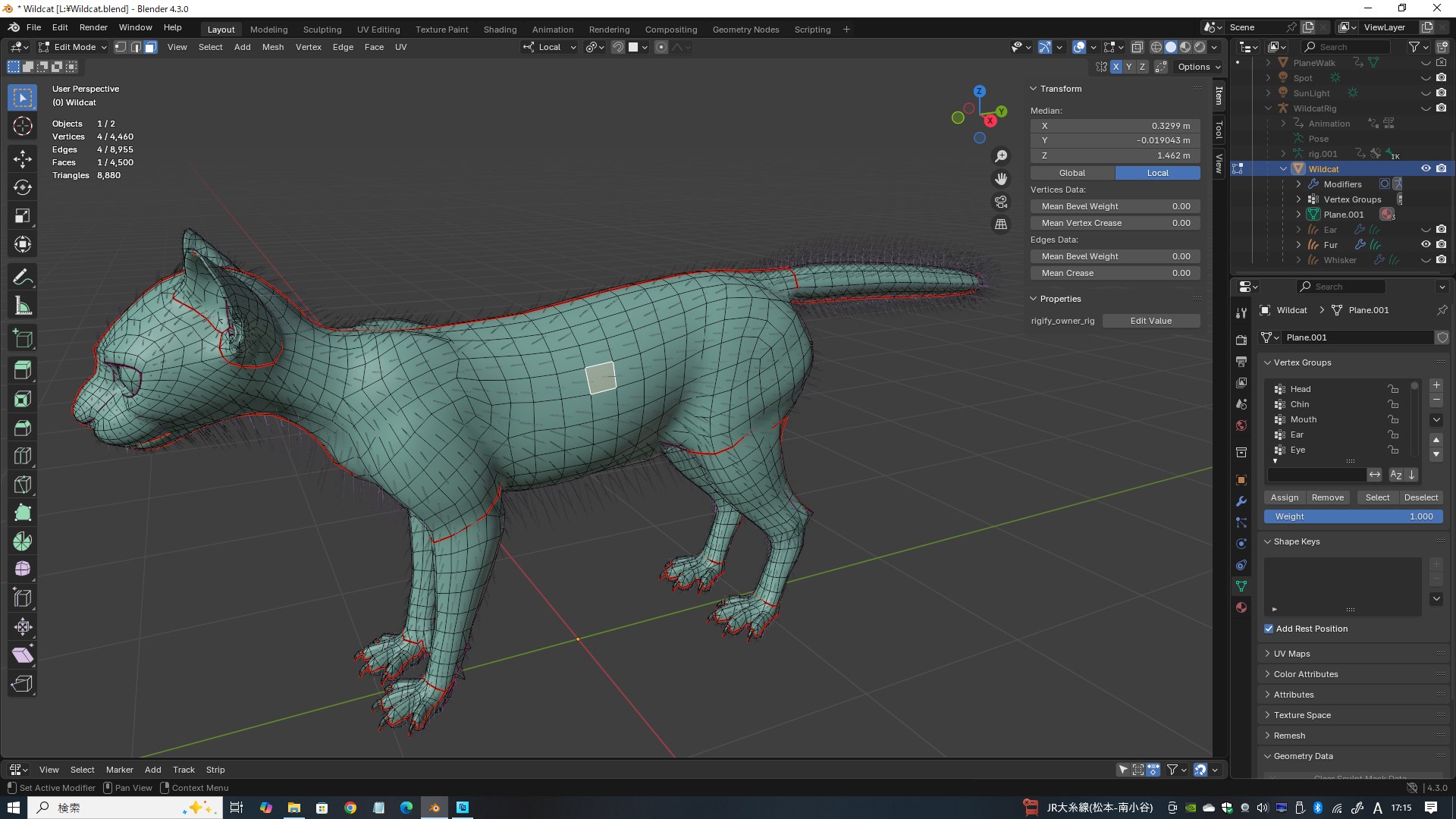
Task: Select the Loop Cut tool
Action: [23, 456]
